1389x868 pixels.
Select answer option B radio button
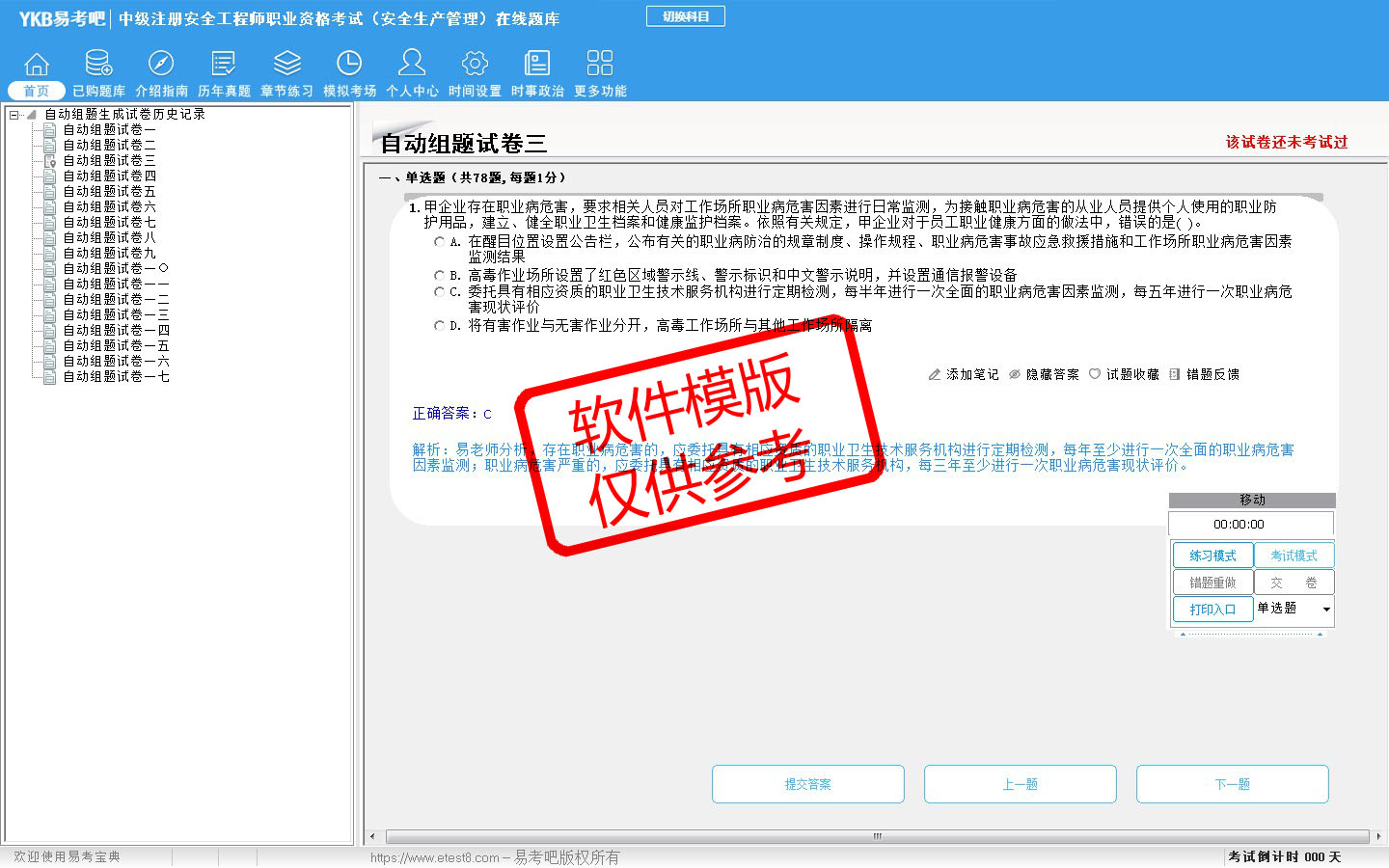tap(440, 276)
